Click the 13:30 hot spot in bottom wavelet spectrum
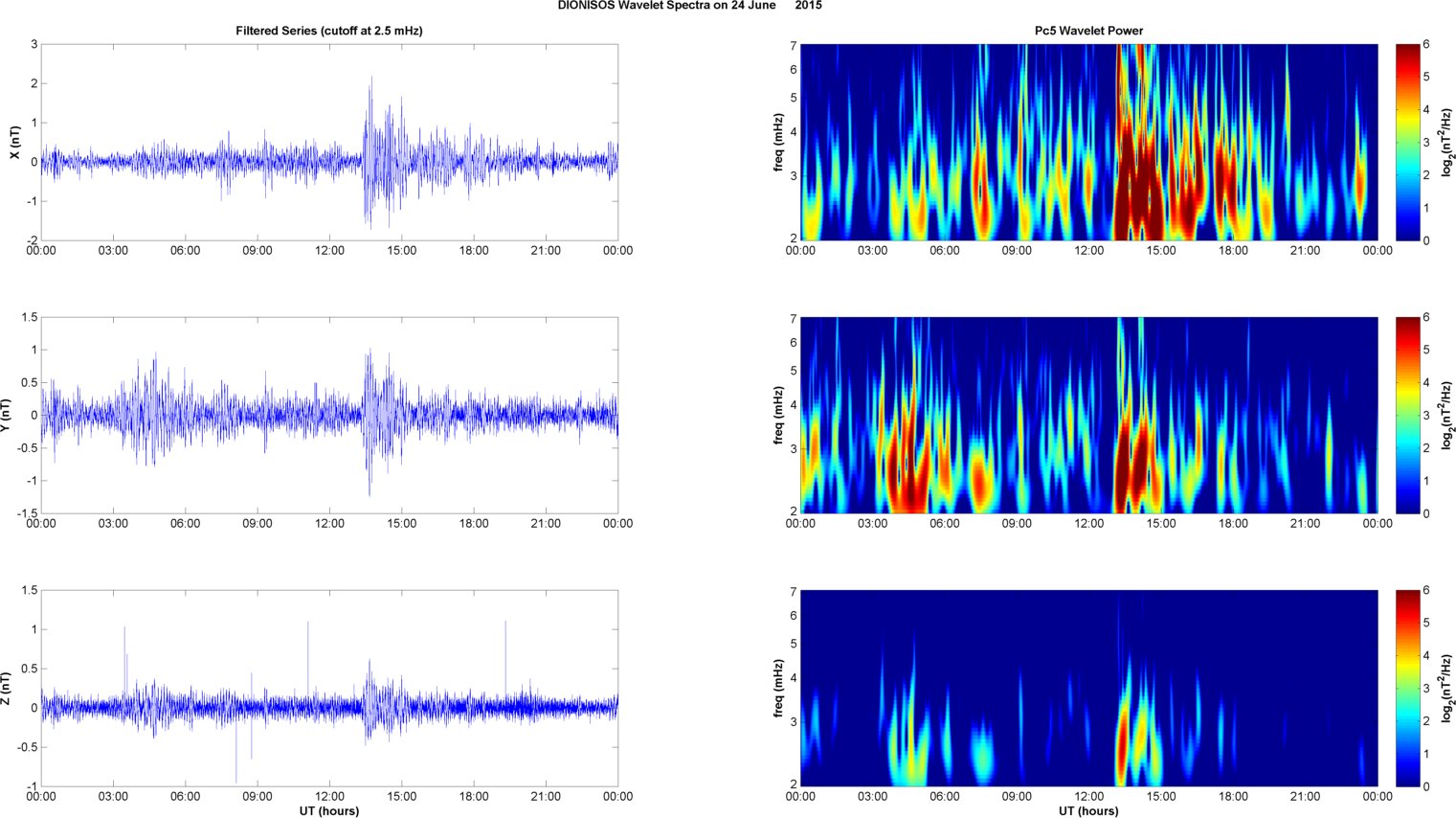 pos(1123,747)
